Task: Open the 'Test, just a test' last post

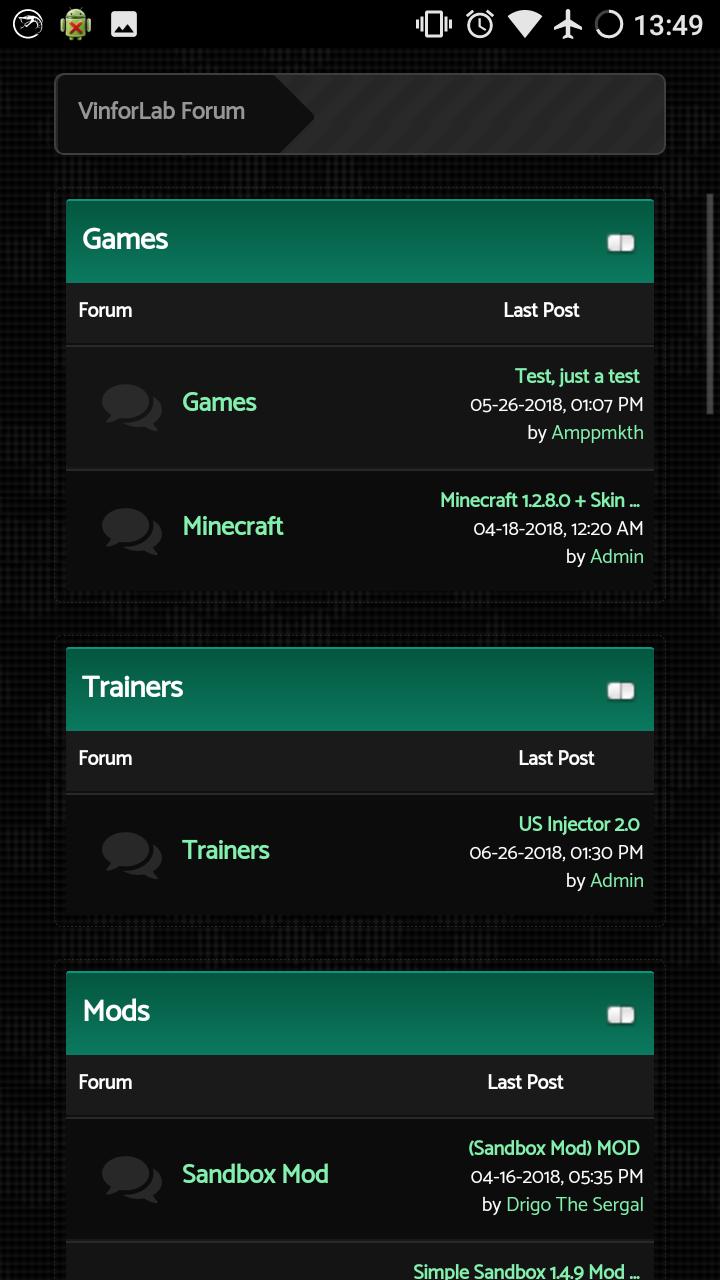Action: coord(577,376)
